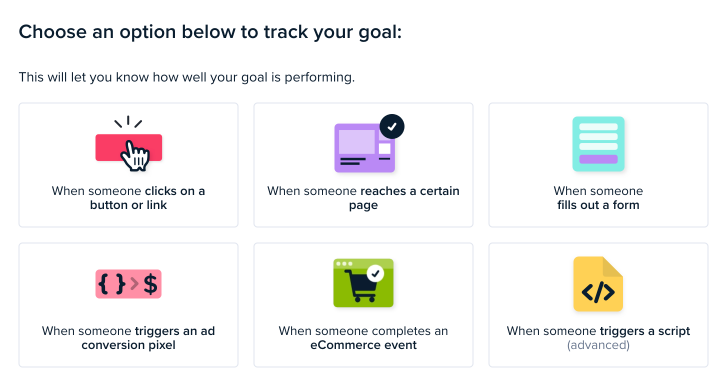Click the goal performance description text
Image resolution: width=727 pixels, height=384 pixels.
click(186, 77)
